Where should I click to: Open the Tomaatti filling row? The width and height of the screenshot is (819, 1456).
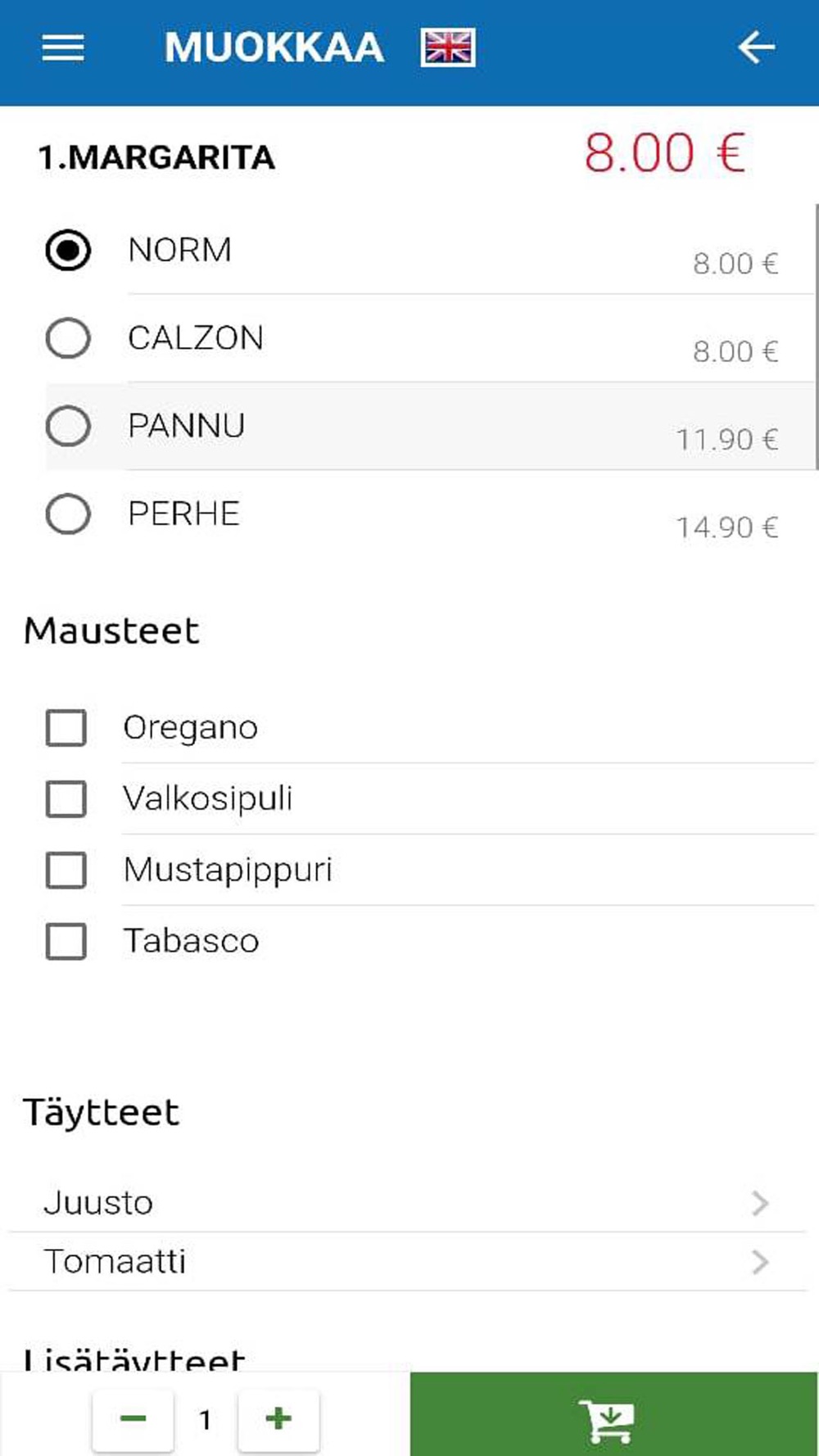coord(408,1262)
